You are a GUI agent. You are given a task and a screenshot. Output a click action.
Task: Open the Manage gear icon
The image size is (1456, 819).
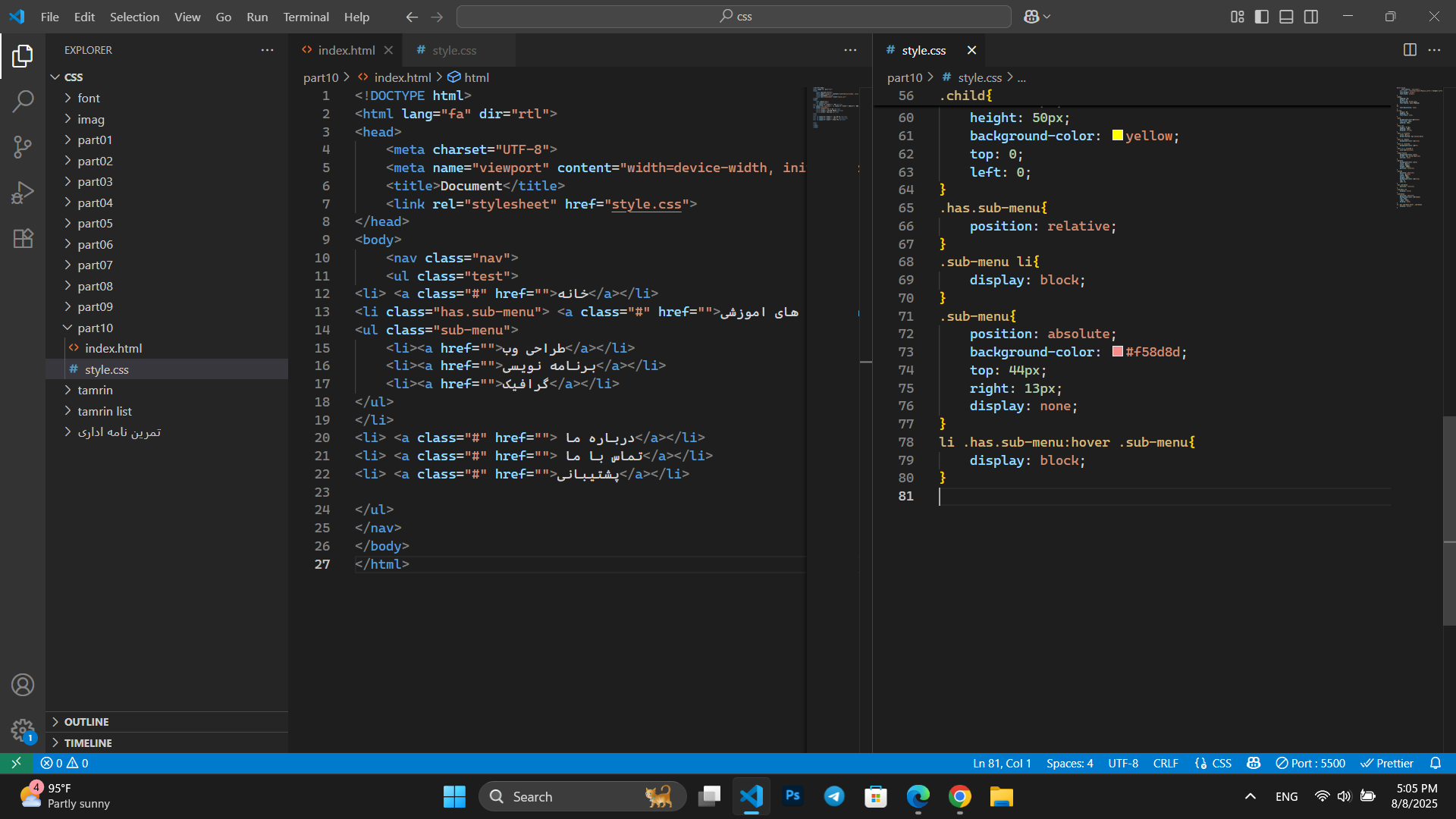click(23, 730)
